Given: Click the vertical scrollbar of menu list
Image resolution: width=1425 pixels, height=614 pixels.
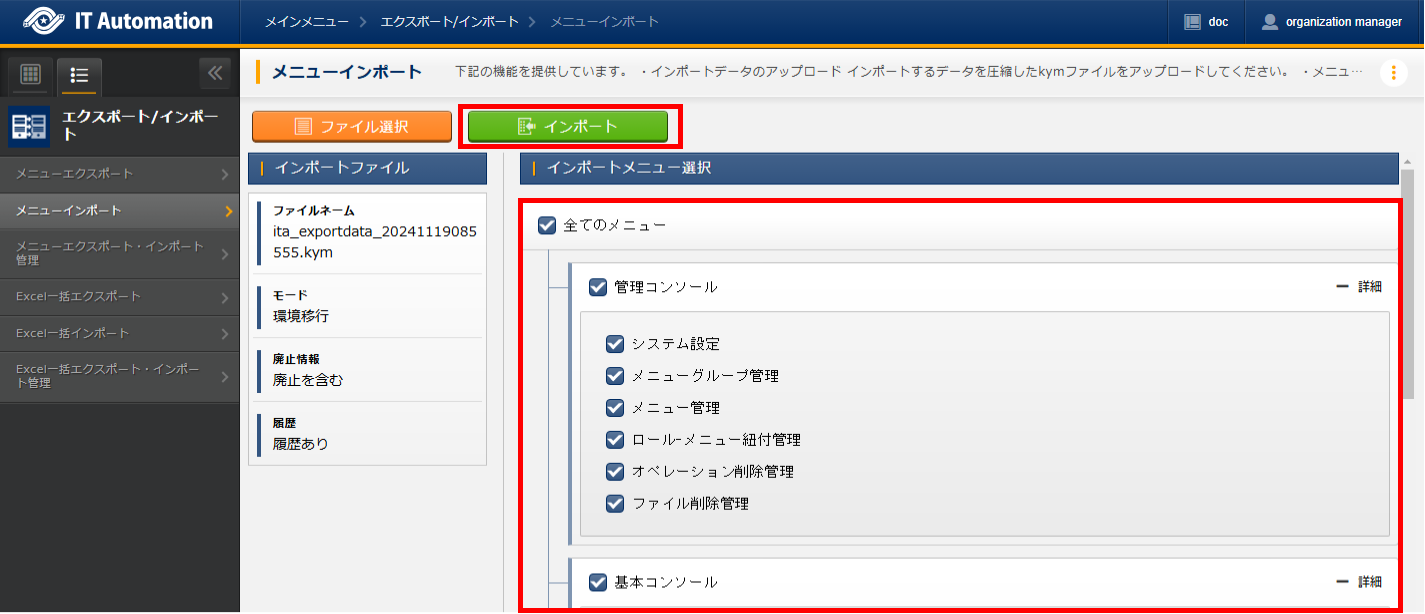Looking at the screenshot, I should 1407,290.
